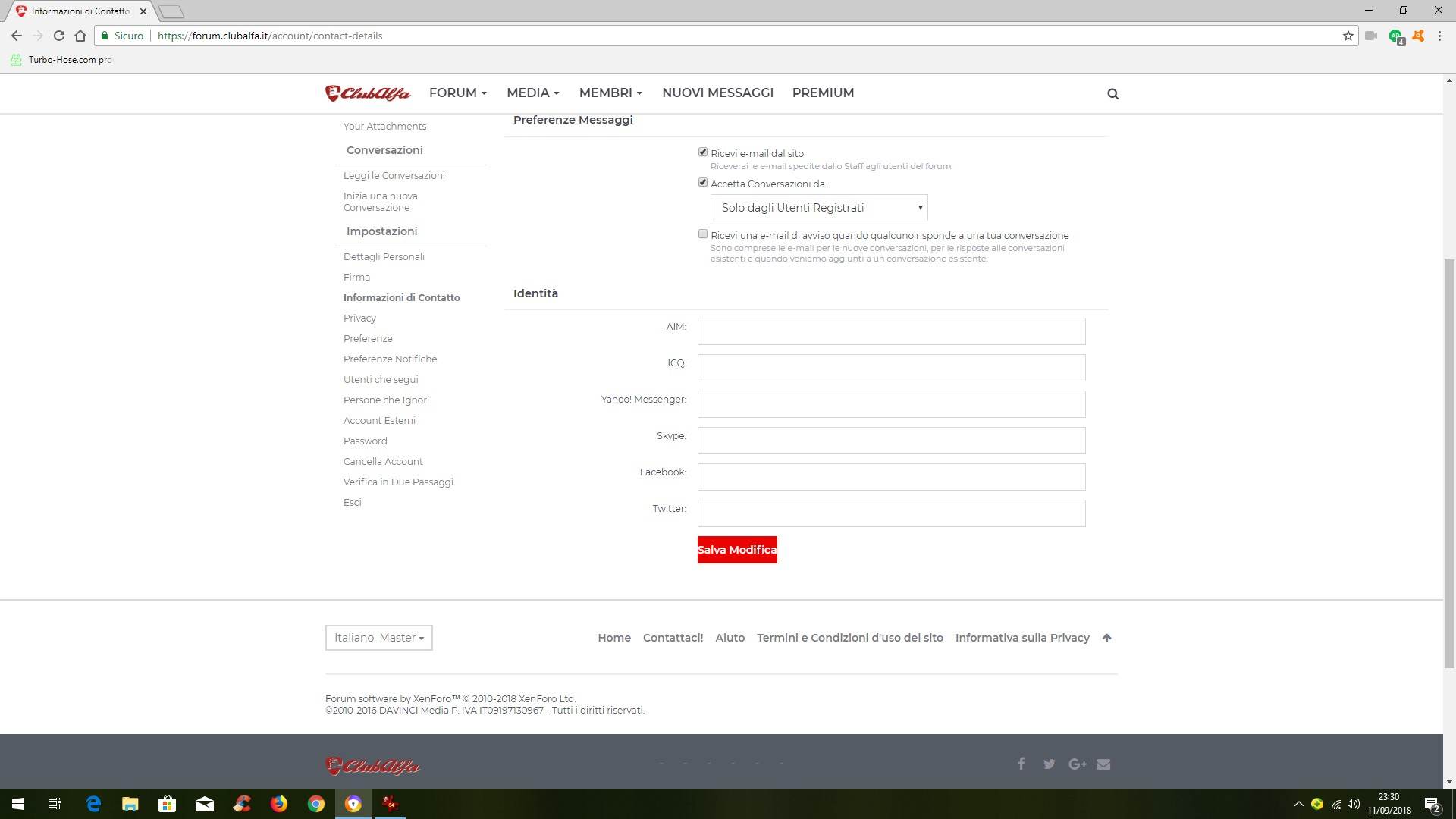The image size is (1456, 819).
Task: Uncheck Ricevi e-mail dal sito
Action: 703,152
